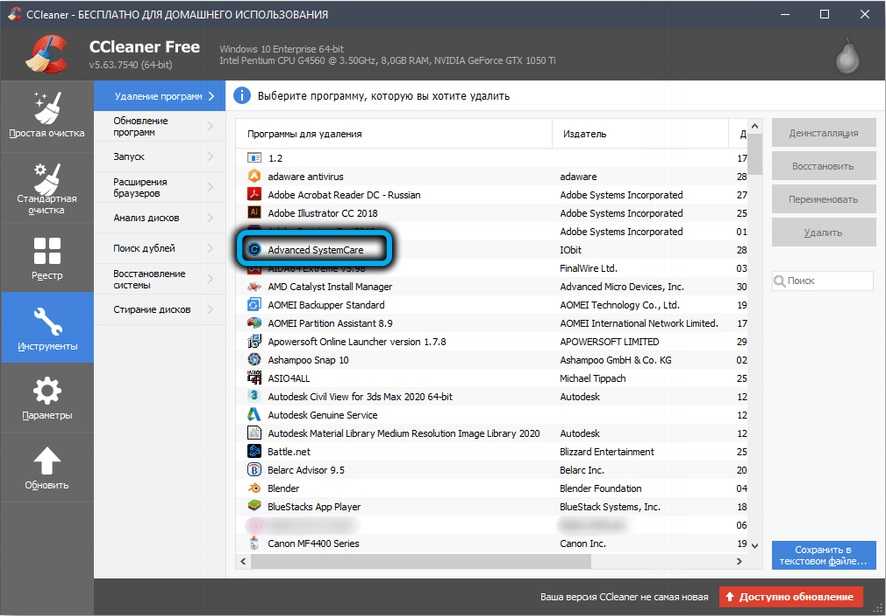Select the Autodesk Material Library row
886x616 pixels.
[x=492, y=433]
